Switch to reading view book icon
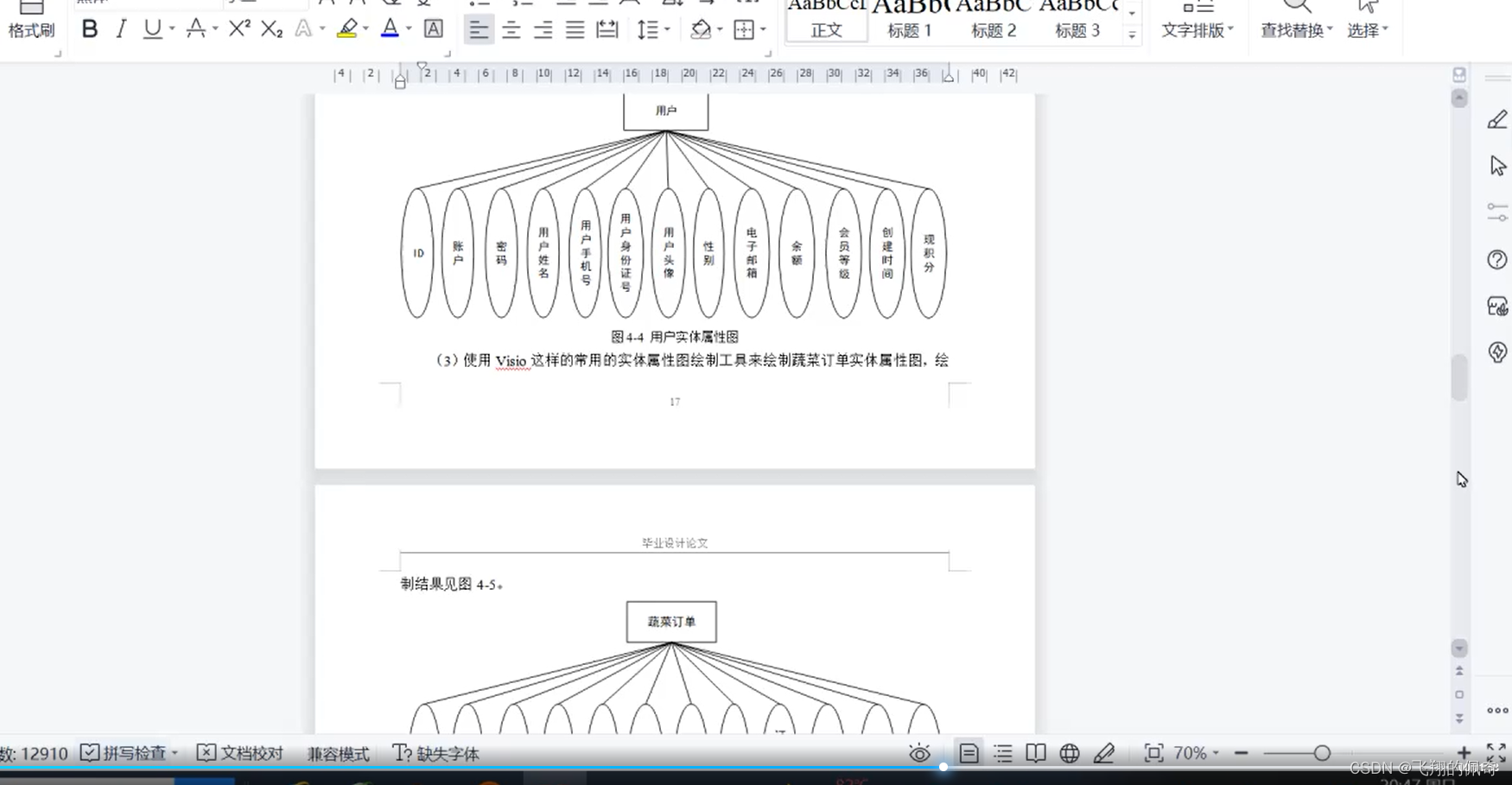This screenshot has width=1512, height=785. [x=1036, y=753]
